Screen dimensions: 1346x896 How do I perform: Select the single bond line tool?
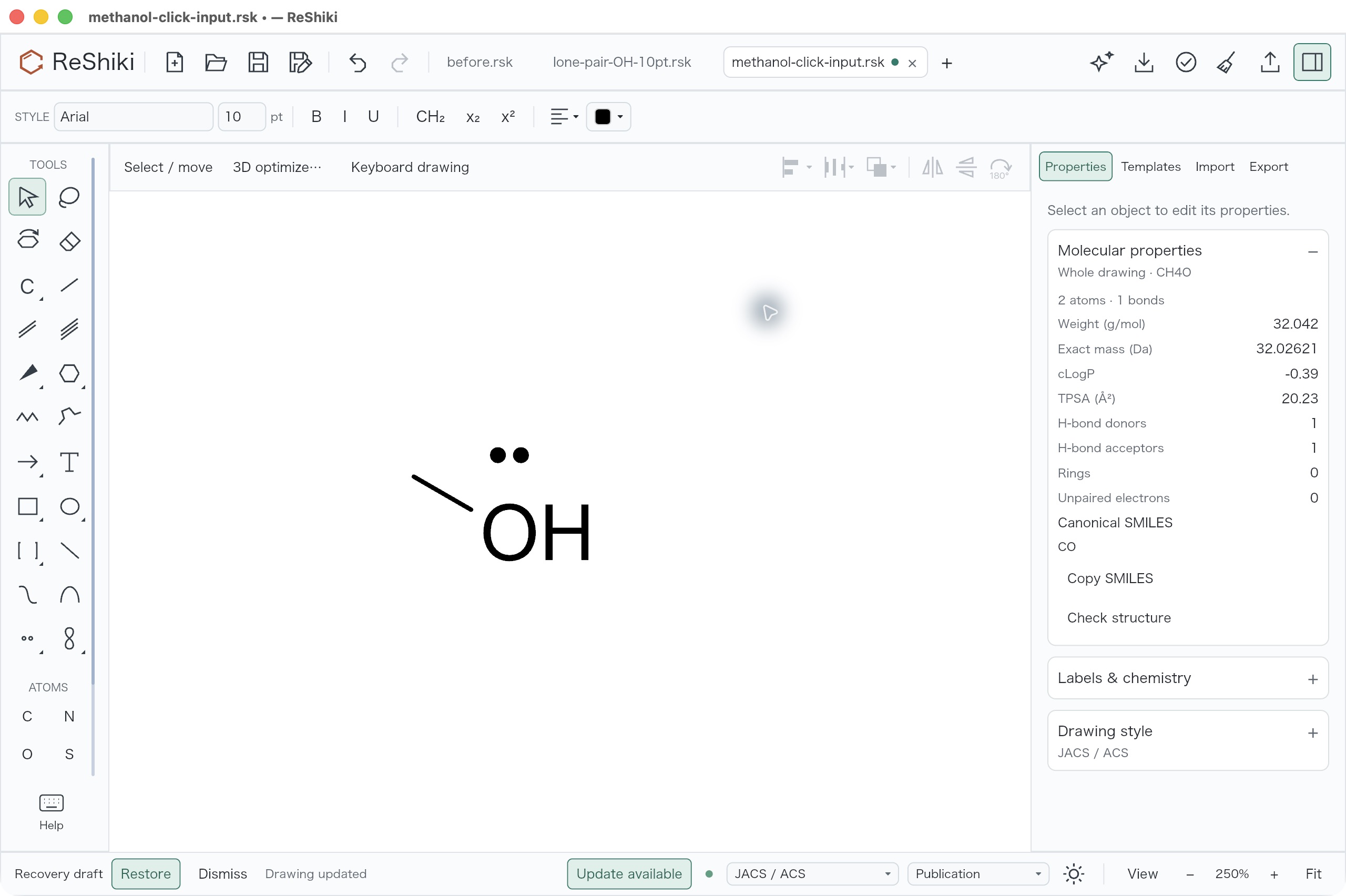point(69,285)
